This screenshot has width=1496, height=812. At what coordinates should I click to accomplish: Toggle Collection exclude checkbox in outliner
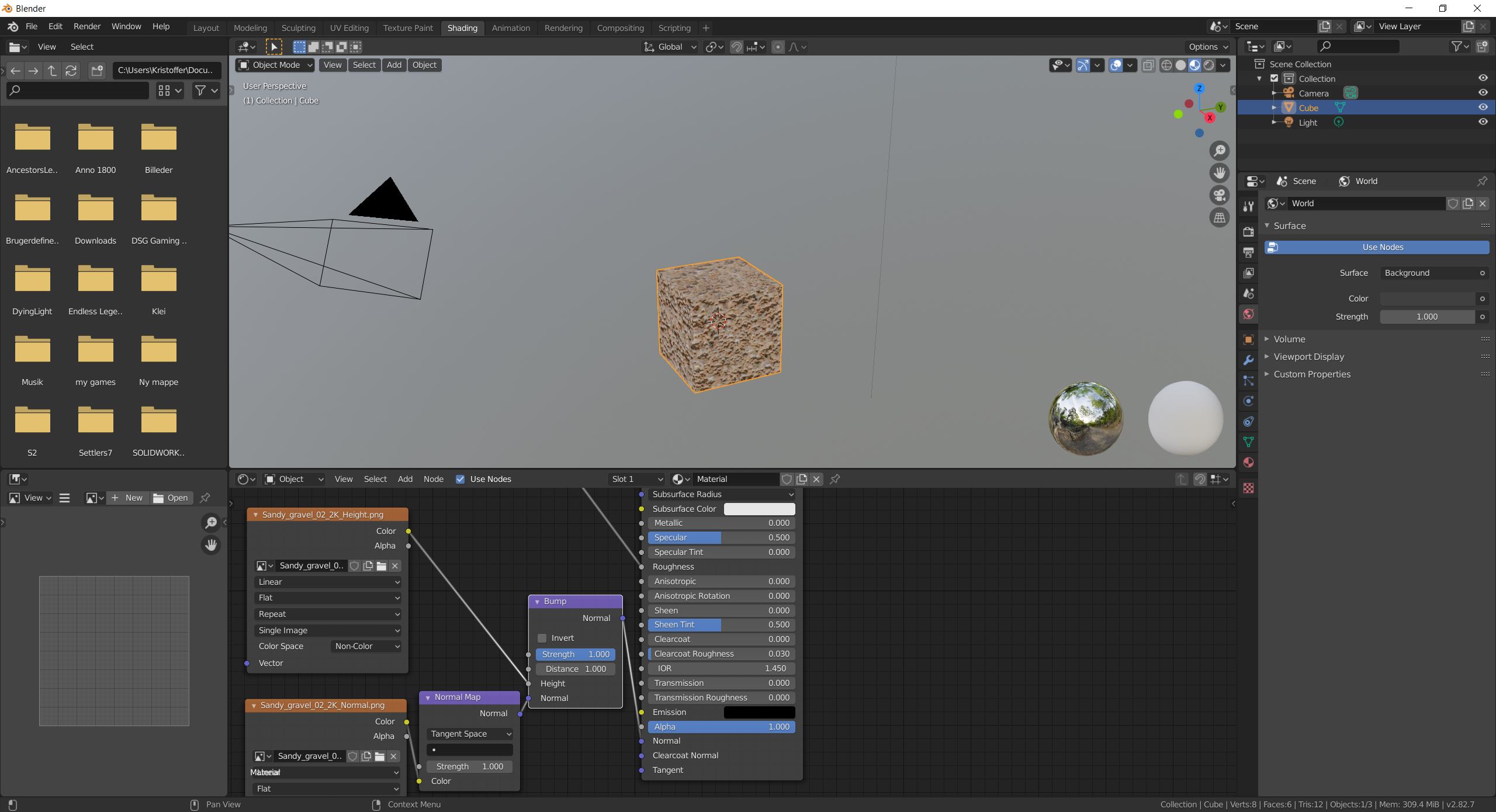(x=1274, y=78)
